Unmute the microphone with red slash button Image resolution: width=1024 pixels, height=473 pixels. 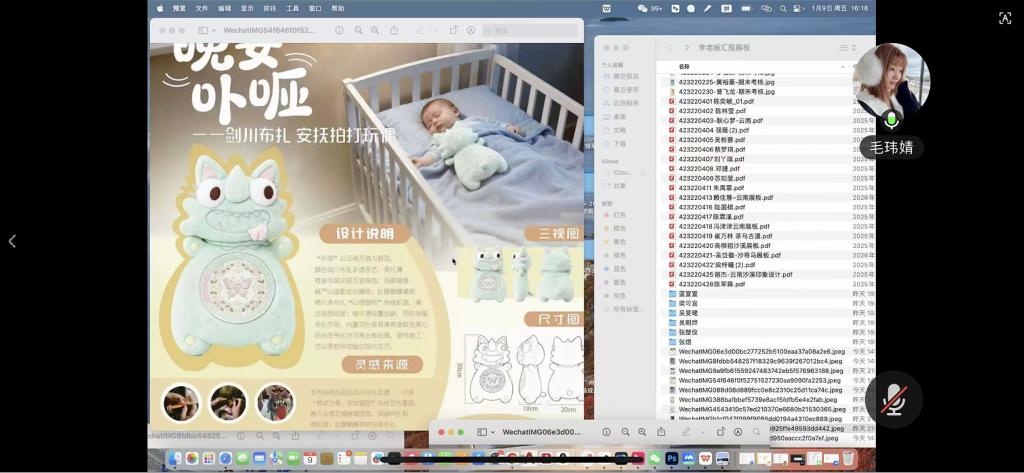point(893,400)
